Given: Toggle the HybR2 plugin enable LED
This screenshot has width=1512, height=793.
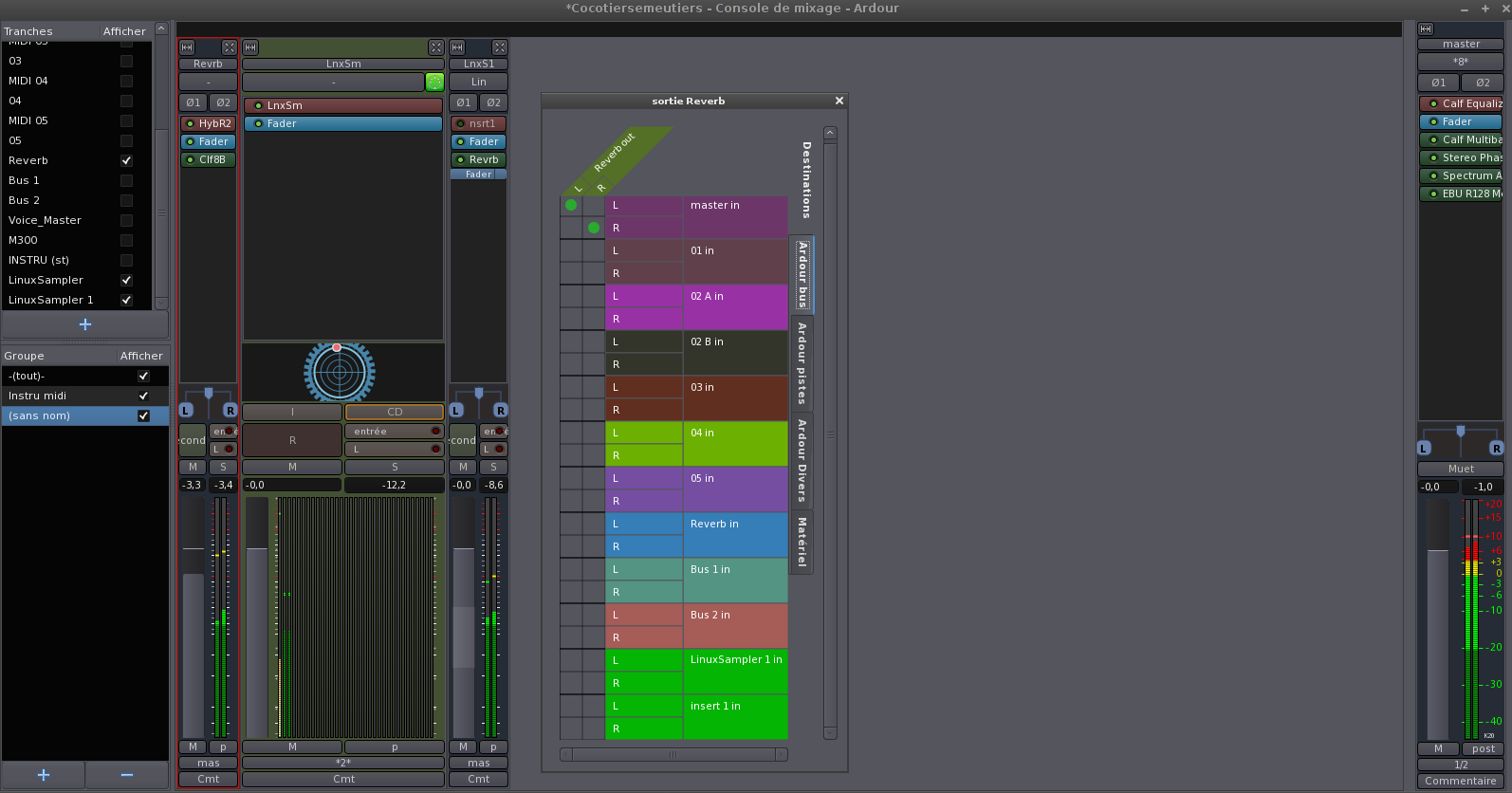Looking at the screenshot, I should pyautogui.click(x=191, y=123).
